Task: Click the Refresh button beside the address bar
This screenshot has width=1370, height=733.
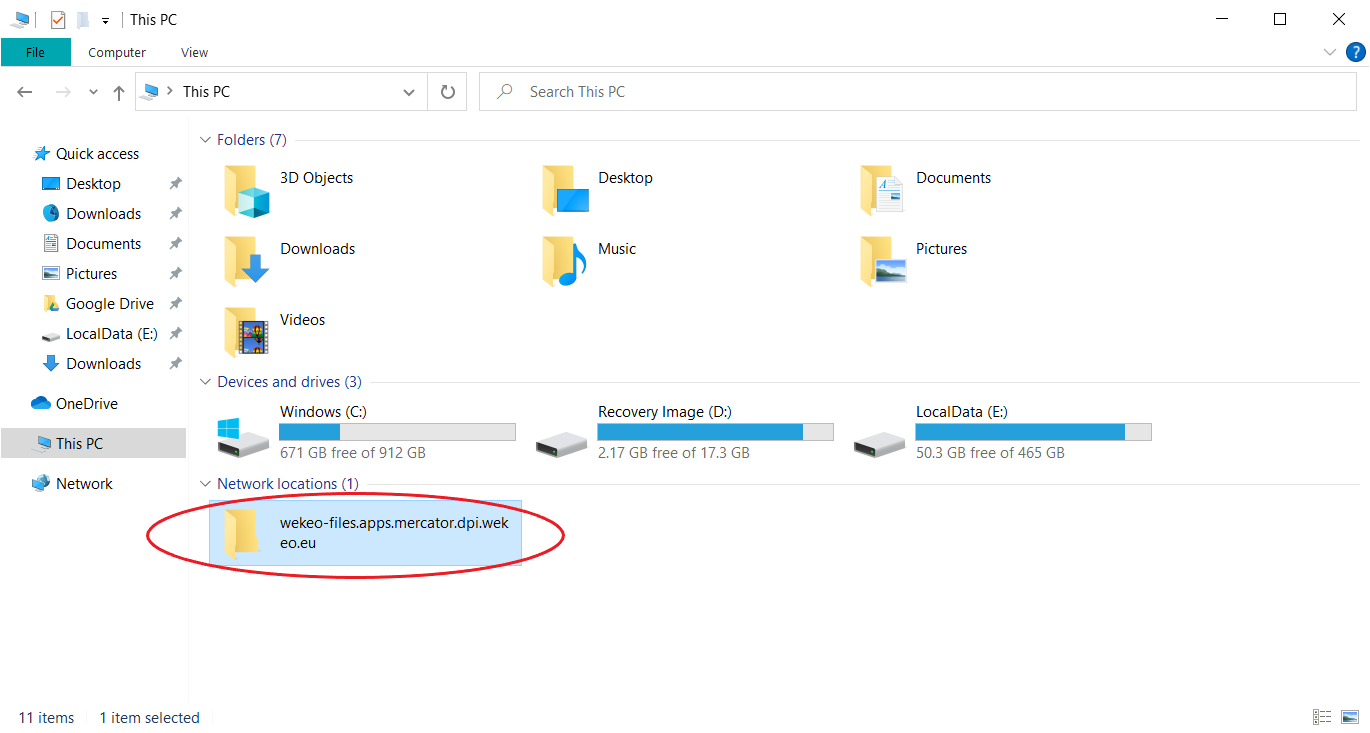Action: tap(448, 92)
